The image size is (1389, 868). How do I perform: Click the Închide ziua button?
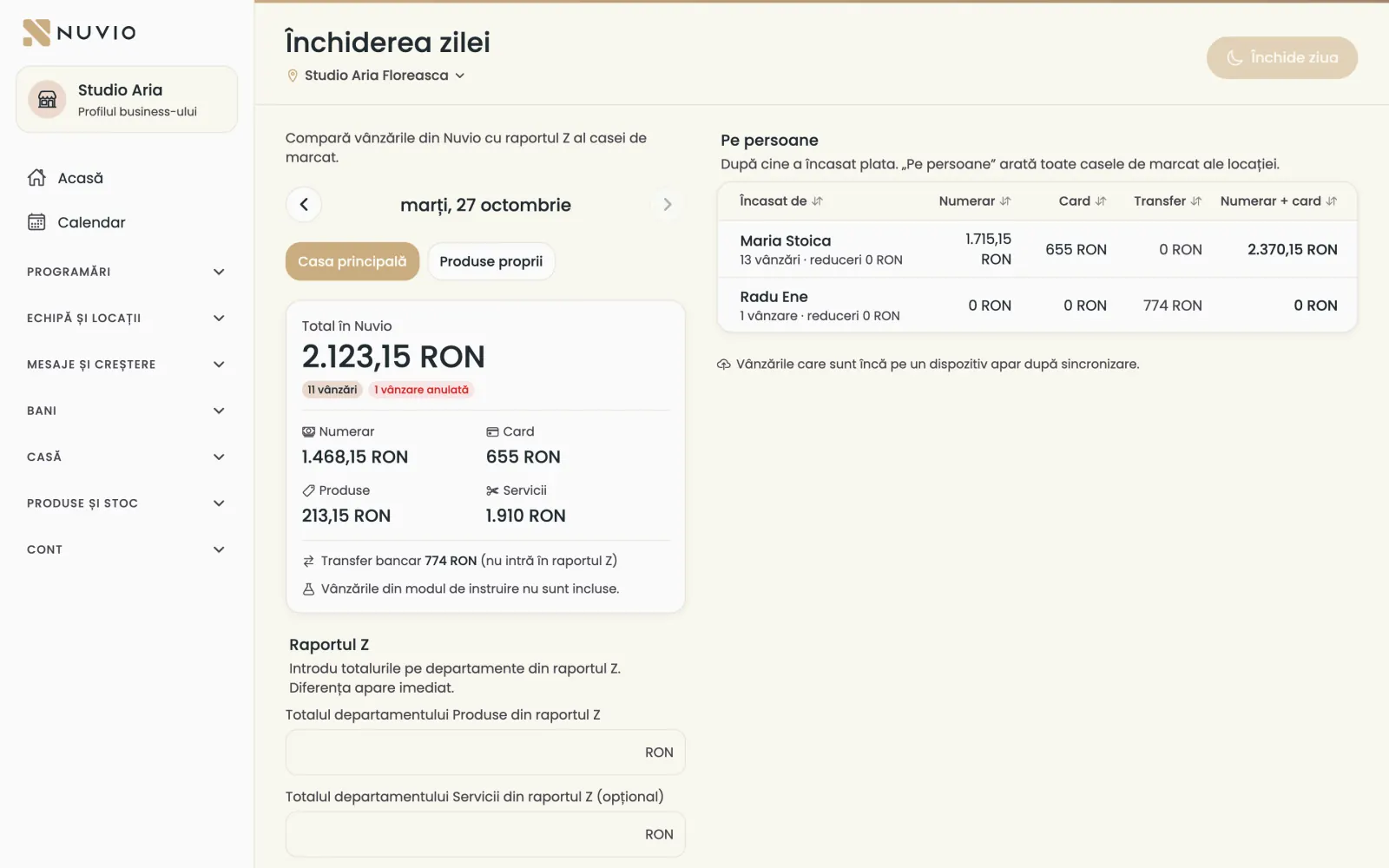click(1281, 57)
